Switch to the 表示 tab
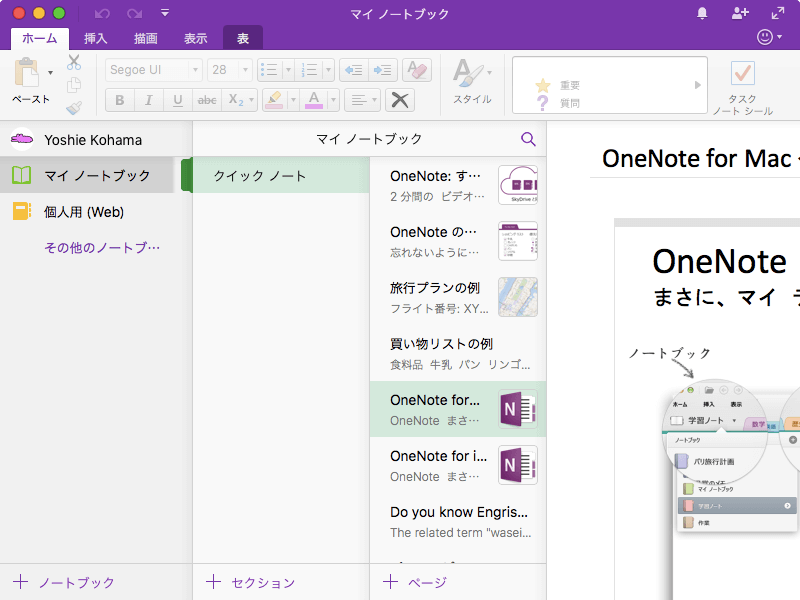800x600 pixels. 195,38
